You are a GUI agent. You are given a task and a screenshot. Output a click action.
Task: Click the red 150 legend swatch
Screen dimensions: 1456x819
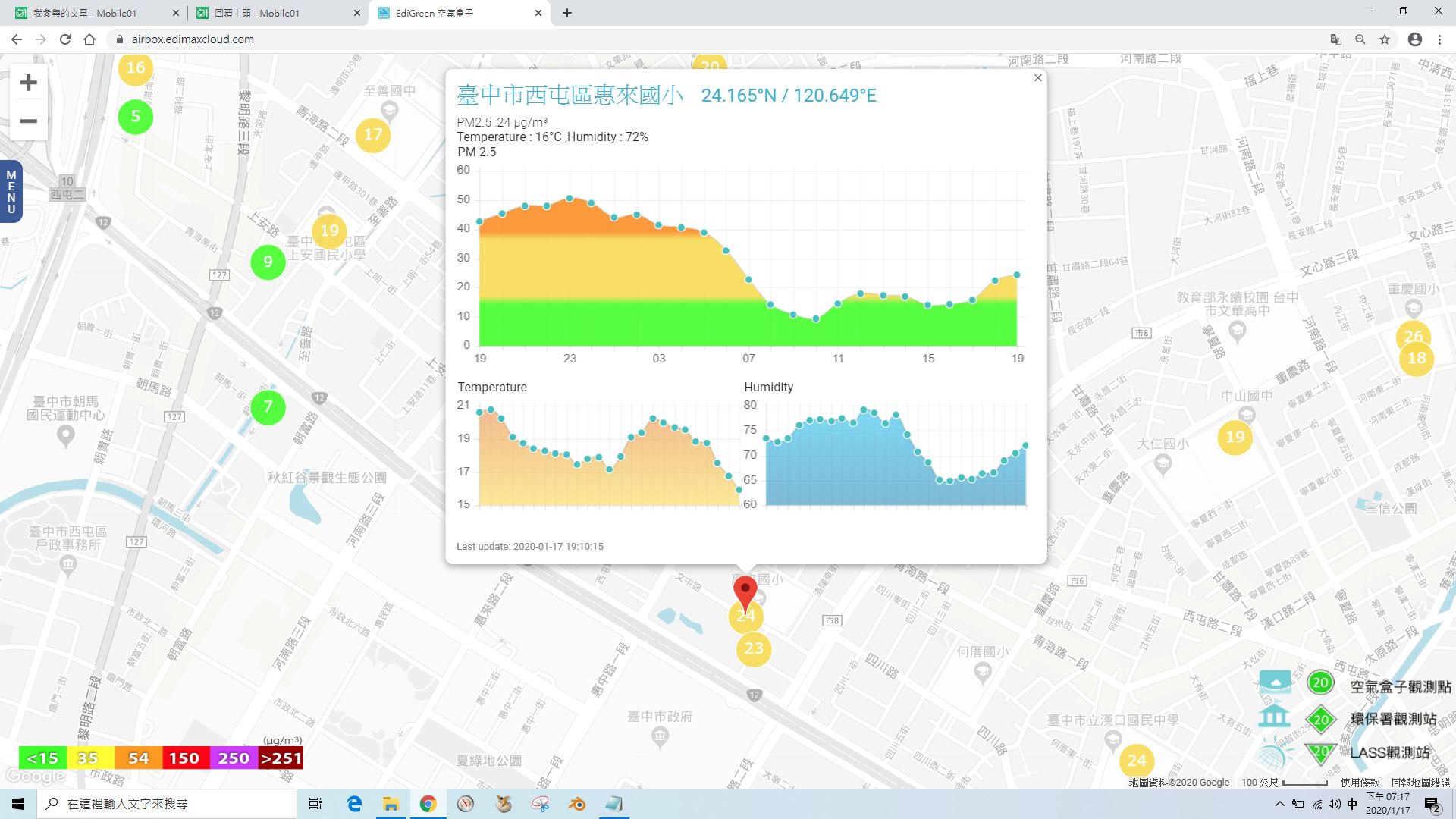pyautogui.click(x=185, y=758)
